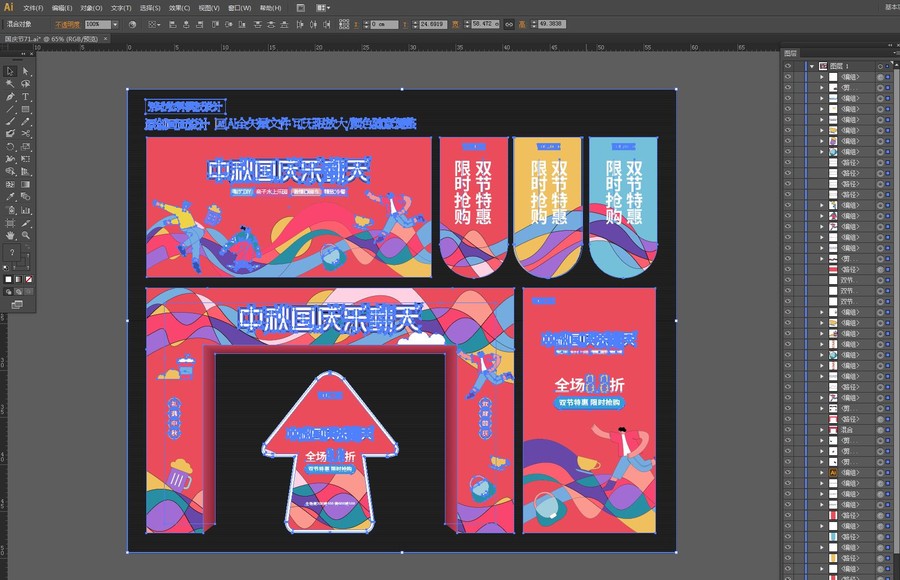The width and height of the screenshot is (900, 580).
Task: Select the Lasso tool
Action: (25, 84)
